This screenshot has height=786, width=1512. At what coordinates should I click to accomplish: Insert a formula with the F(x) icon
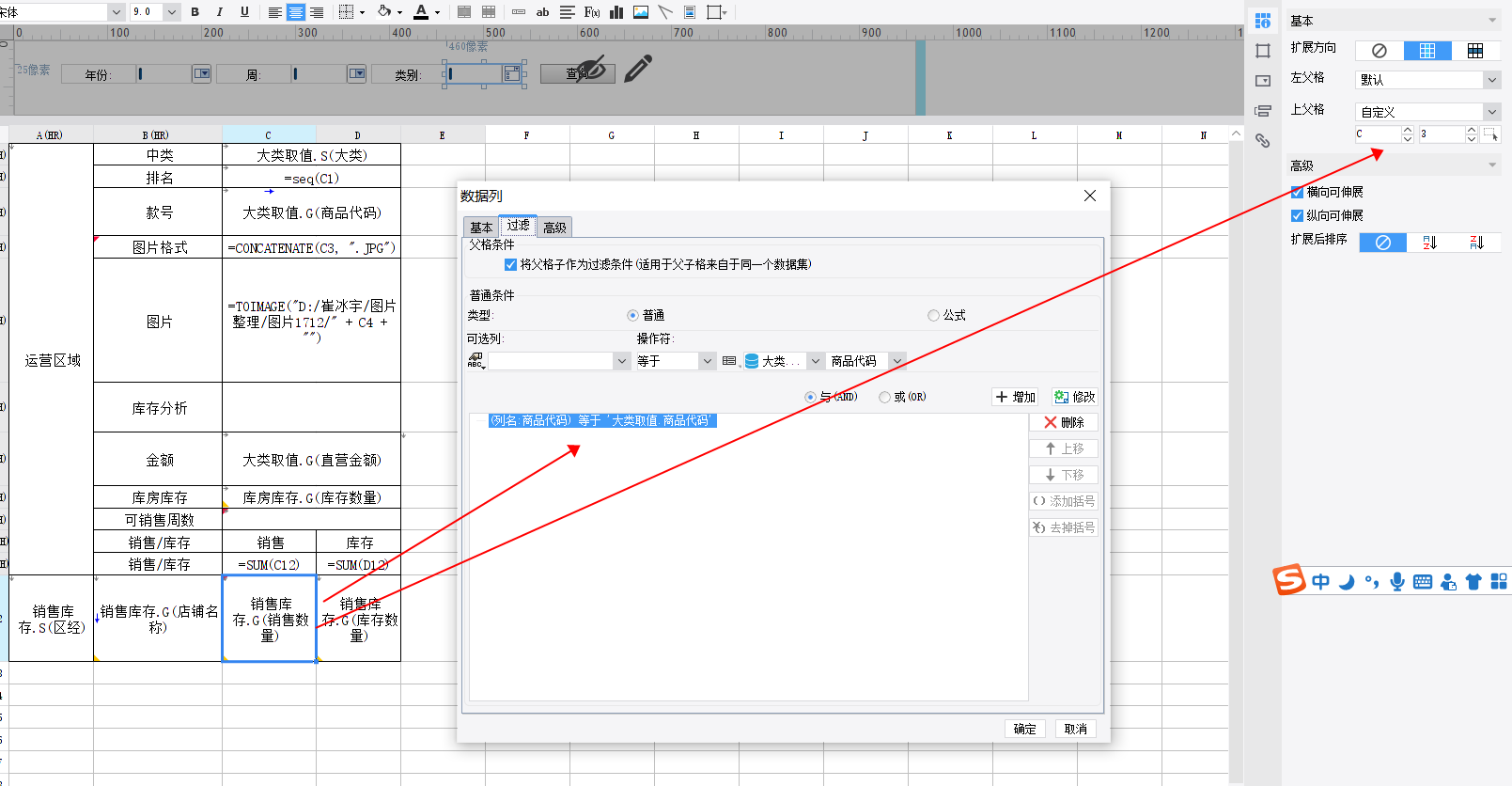(x=592, y=12)
